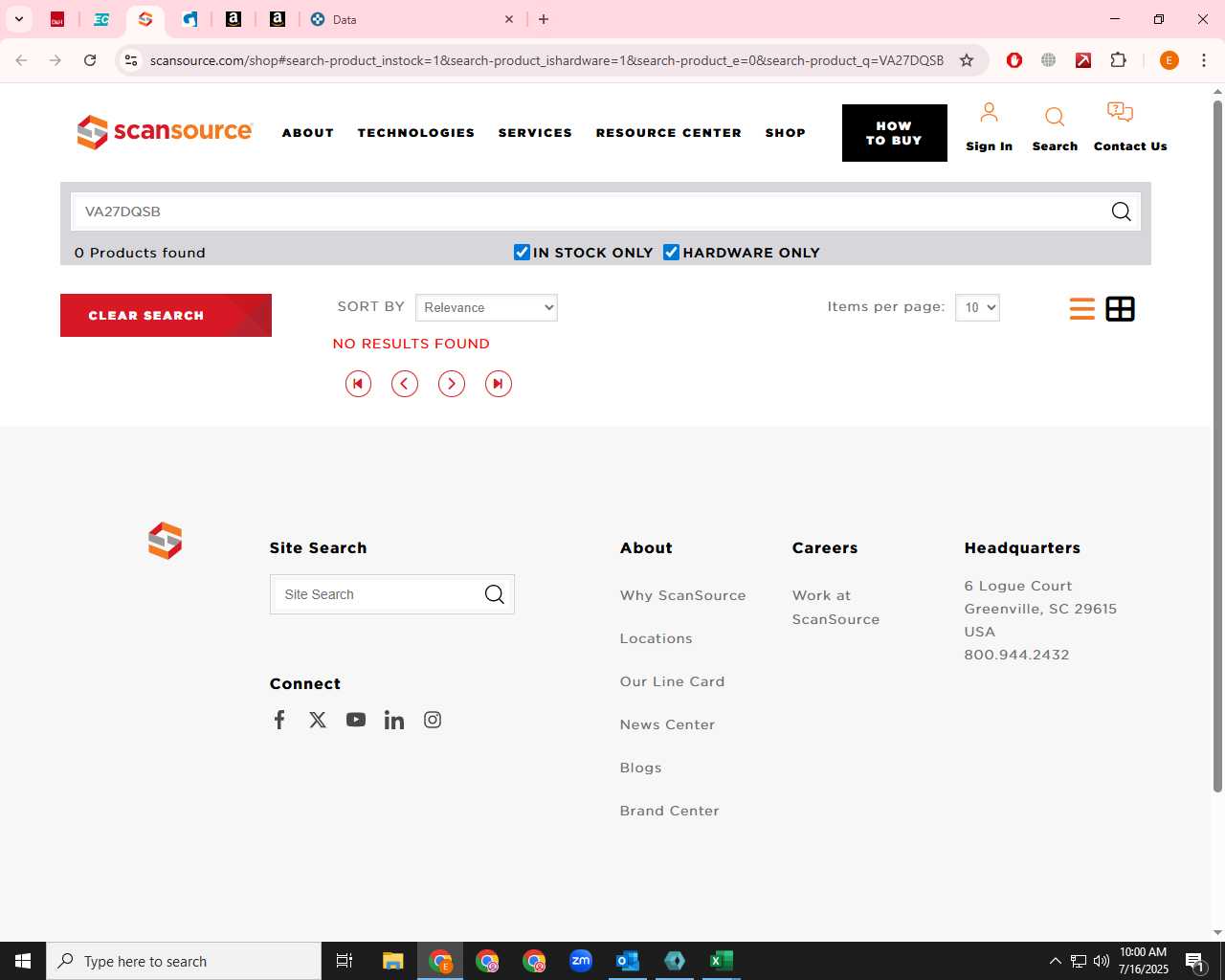Image resolution: width=1225 pixels, height=980 pixels.
Task: Open the Resource Center menu
Action: point(669,133)
